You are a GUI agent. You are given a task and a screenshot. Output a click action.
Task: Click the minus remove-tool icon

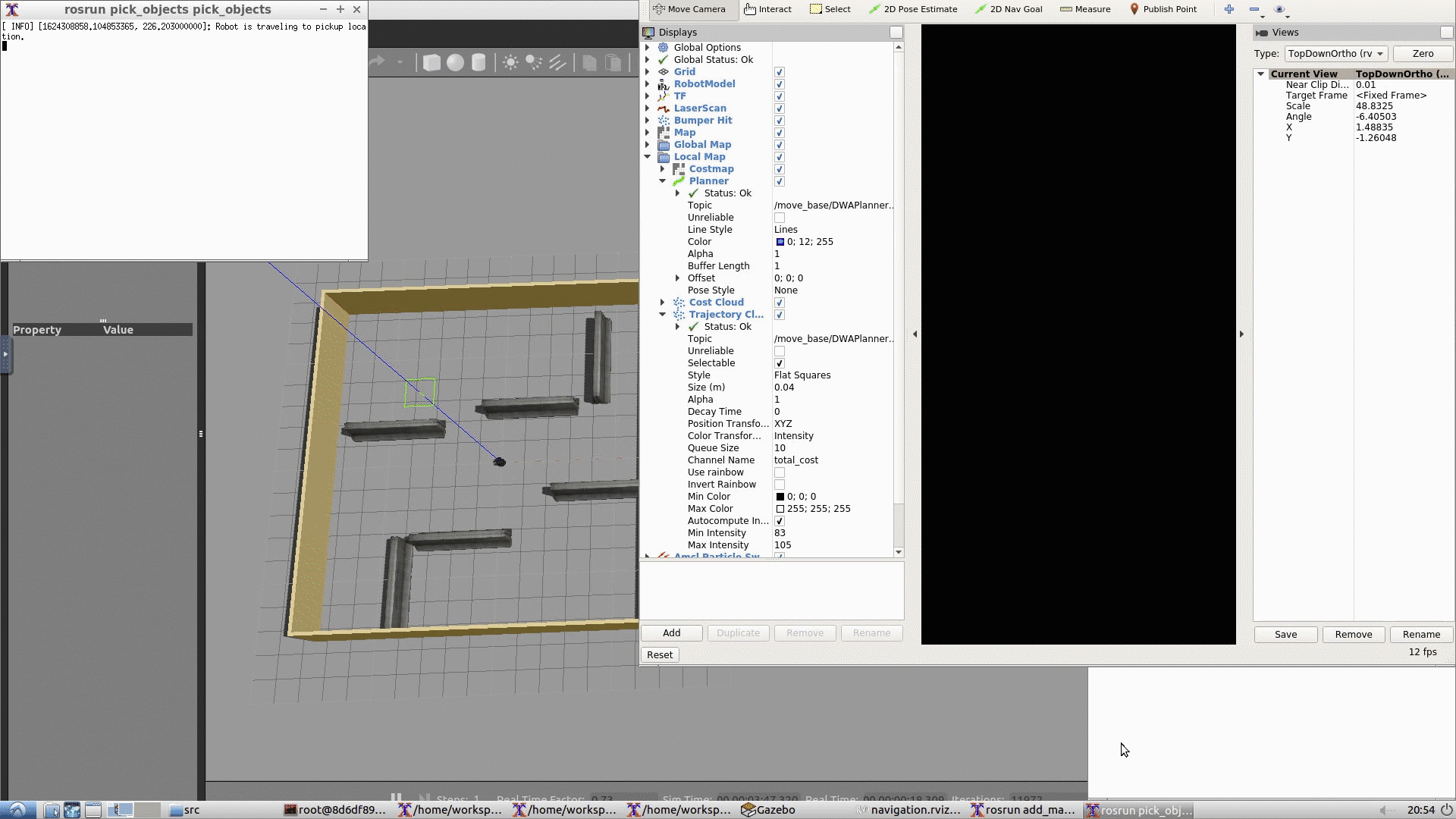pyautogui.click(x=1254, y=9)
